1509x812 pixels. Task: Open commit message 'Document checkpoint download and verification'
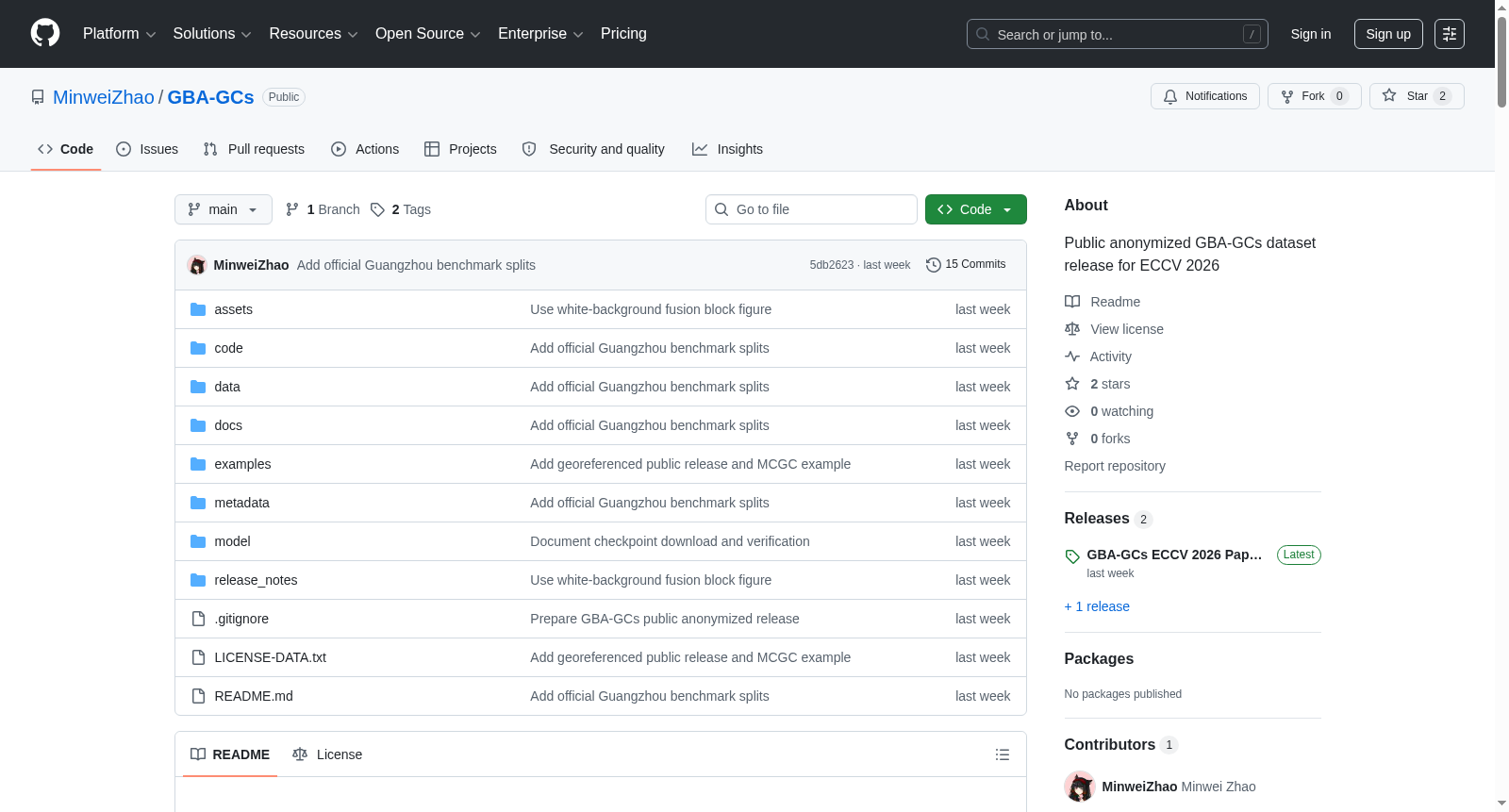click(670, 541)
